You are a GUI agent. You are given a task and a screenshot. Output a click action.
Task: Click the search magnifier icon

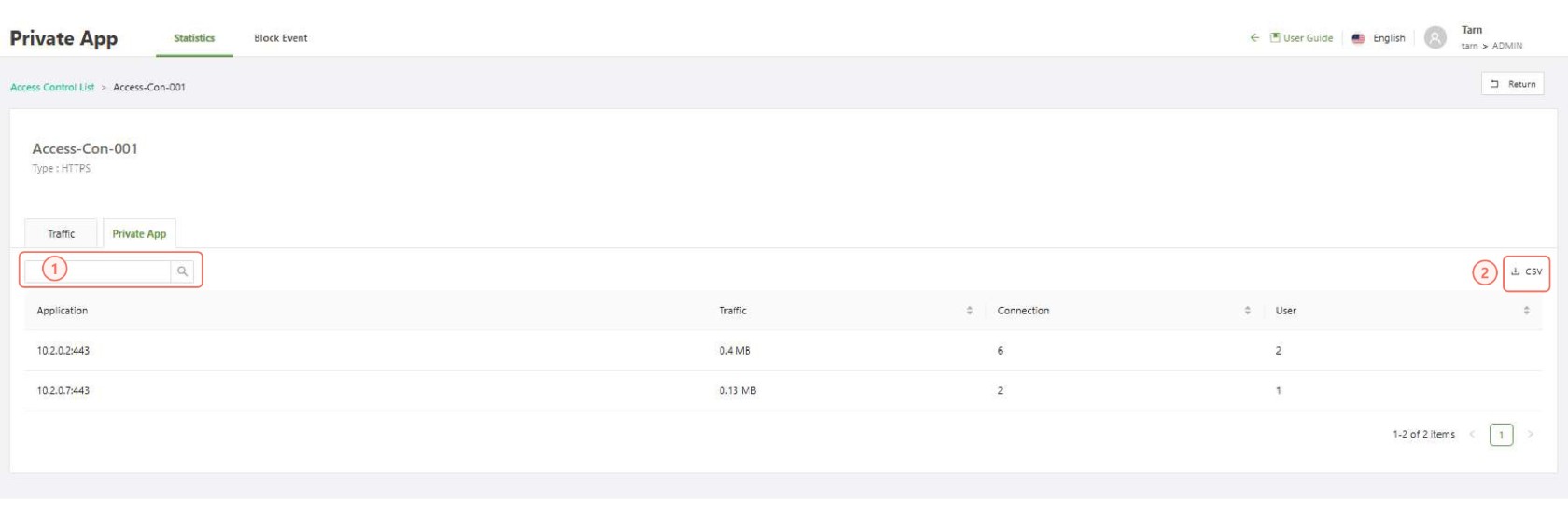(183, 271)
